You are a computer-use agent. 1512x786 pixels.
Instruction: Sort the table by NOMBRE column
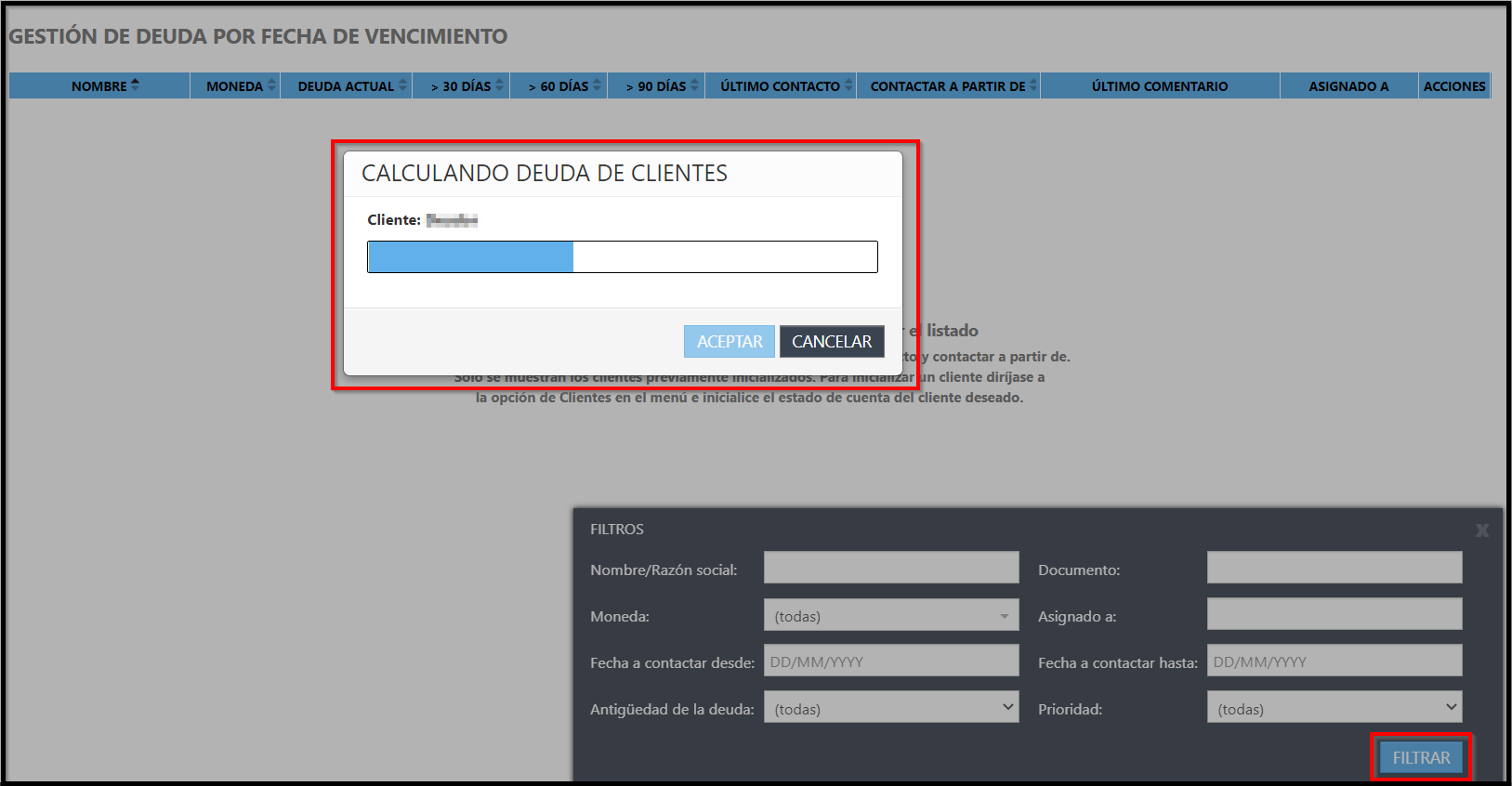(x=99, y=85)
